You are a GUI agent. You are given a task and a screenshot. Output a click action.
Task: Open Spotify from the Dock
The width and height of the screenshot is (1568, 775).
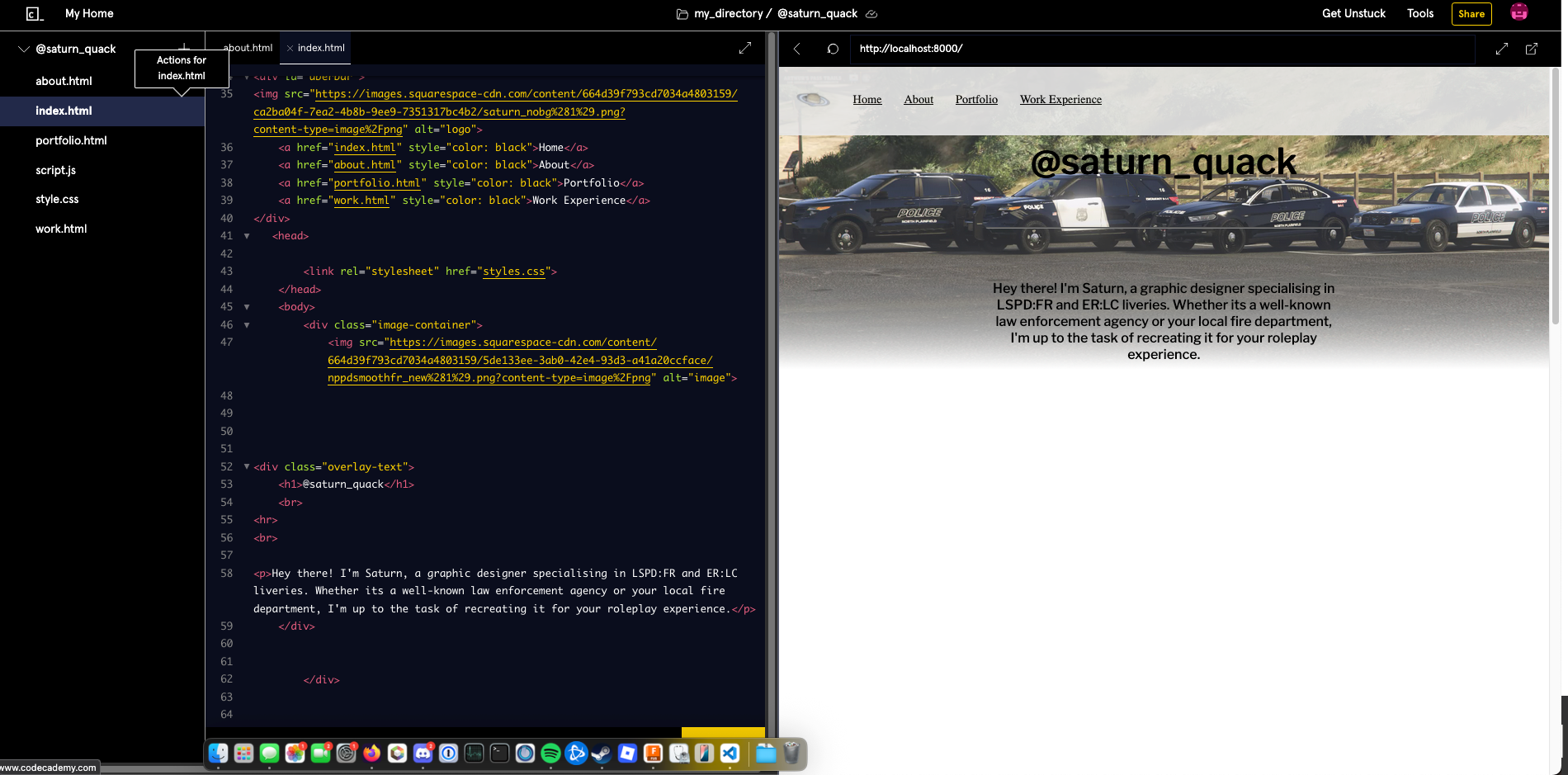(550, 753)
